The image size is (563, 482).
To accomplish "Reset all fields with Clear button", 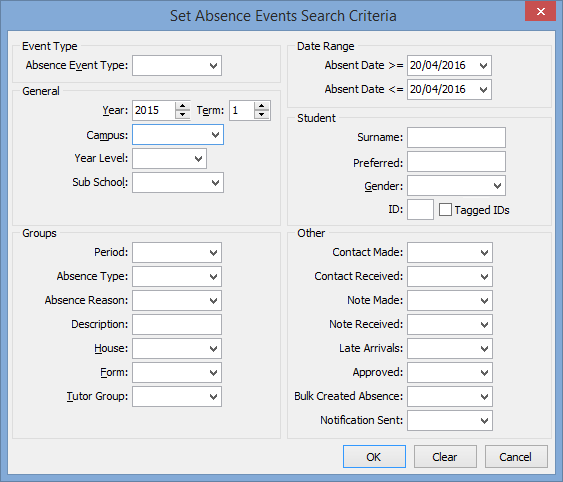I will click(445, 456).
